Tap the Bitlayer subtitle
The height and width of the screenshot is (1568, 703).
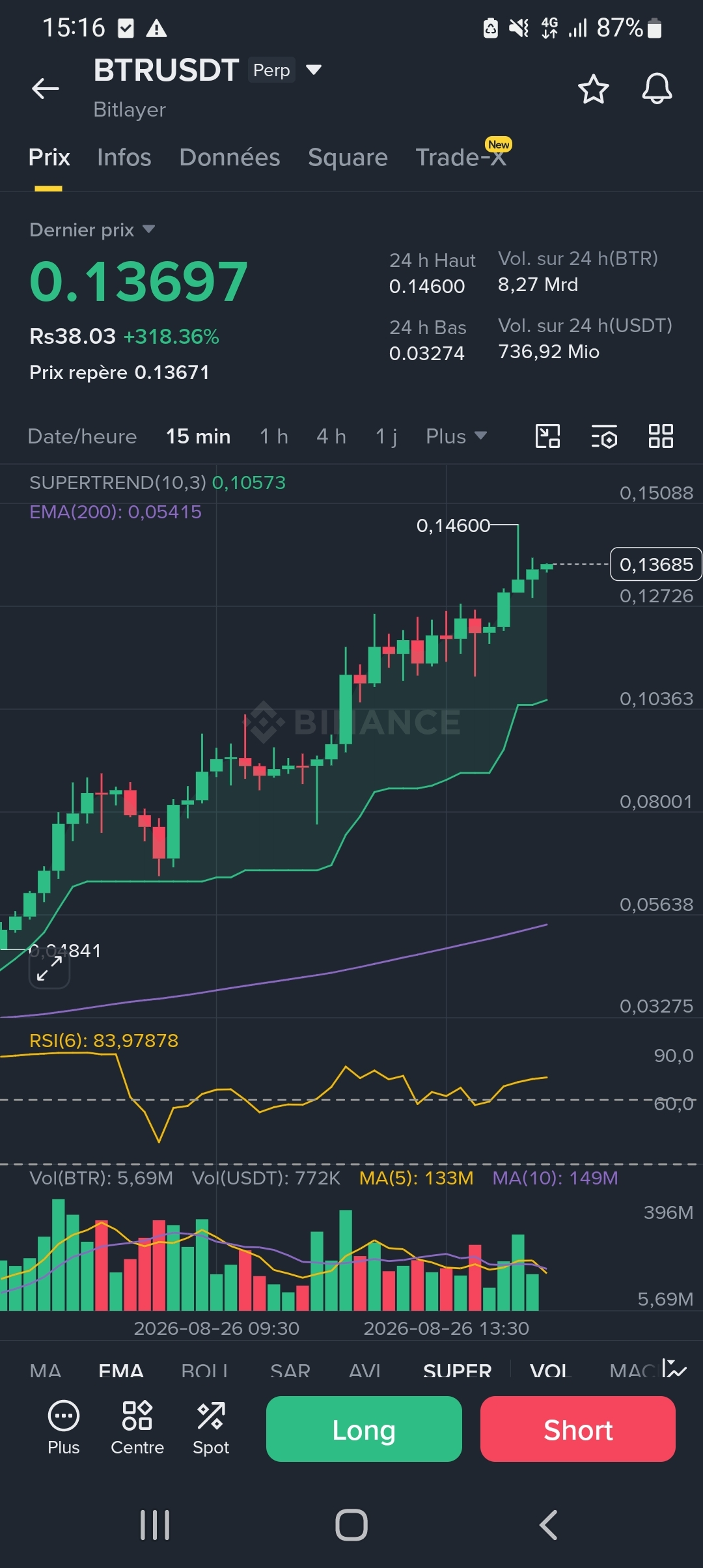click(x=130, y=110)
